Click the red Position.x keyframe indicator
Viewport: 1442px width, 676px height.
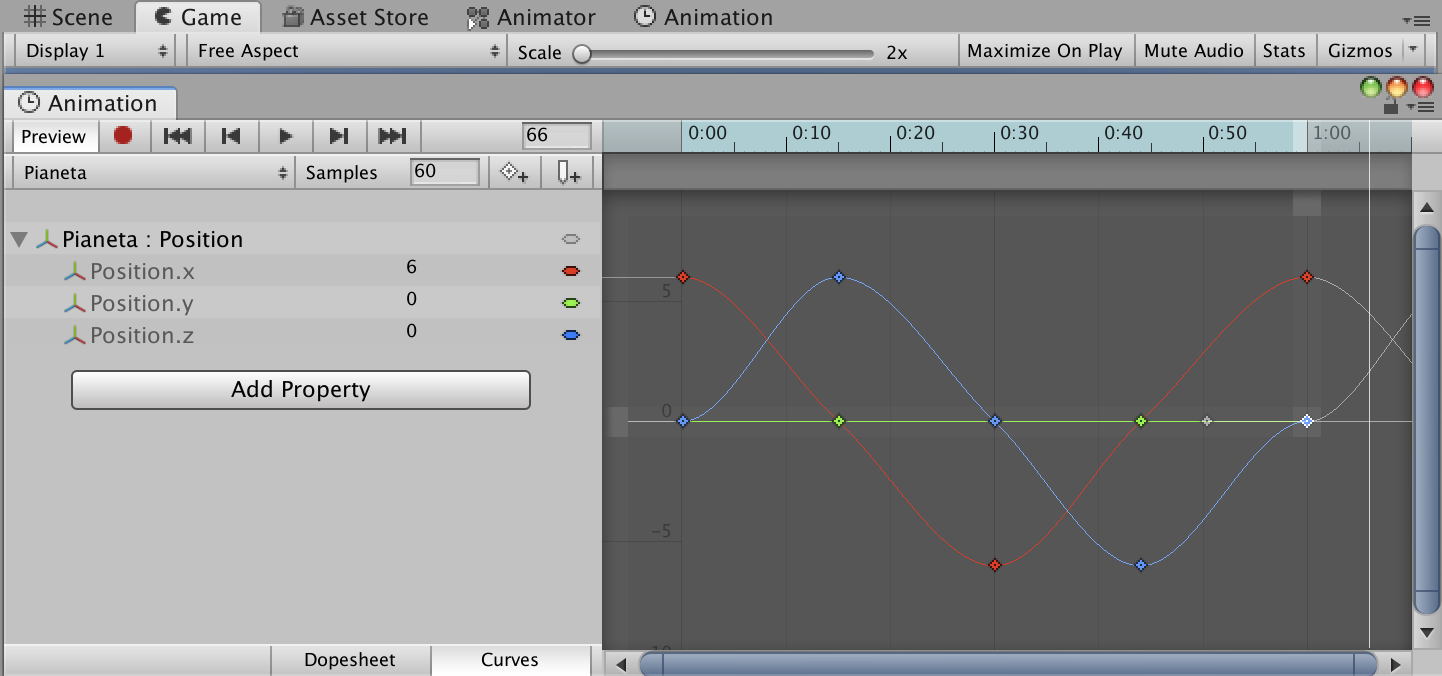click(571, 271)
